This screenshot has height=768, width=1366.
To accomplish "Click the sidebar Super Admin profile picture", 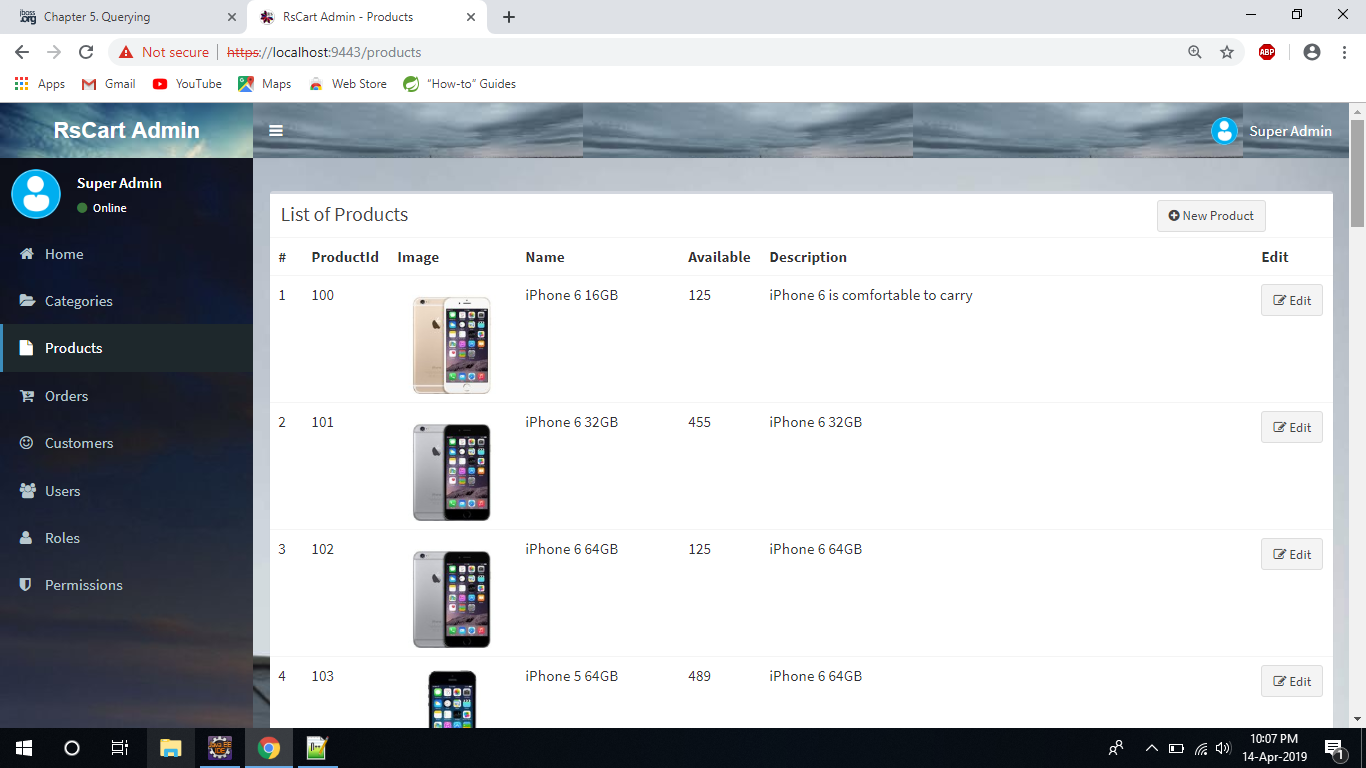I will 36,194.
